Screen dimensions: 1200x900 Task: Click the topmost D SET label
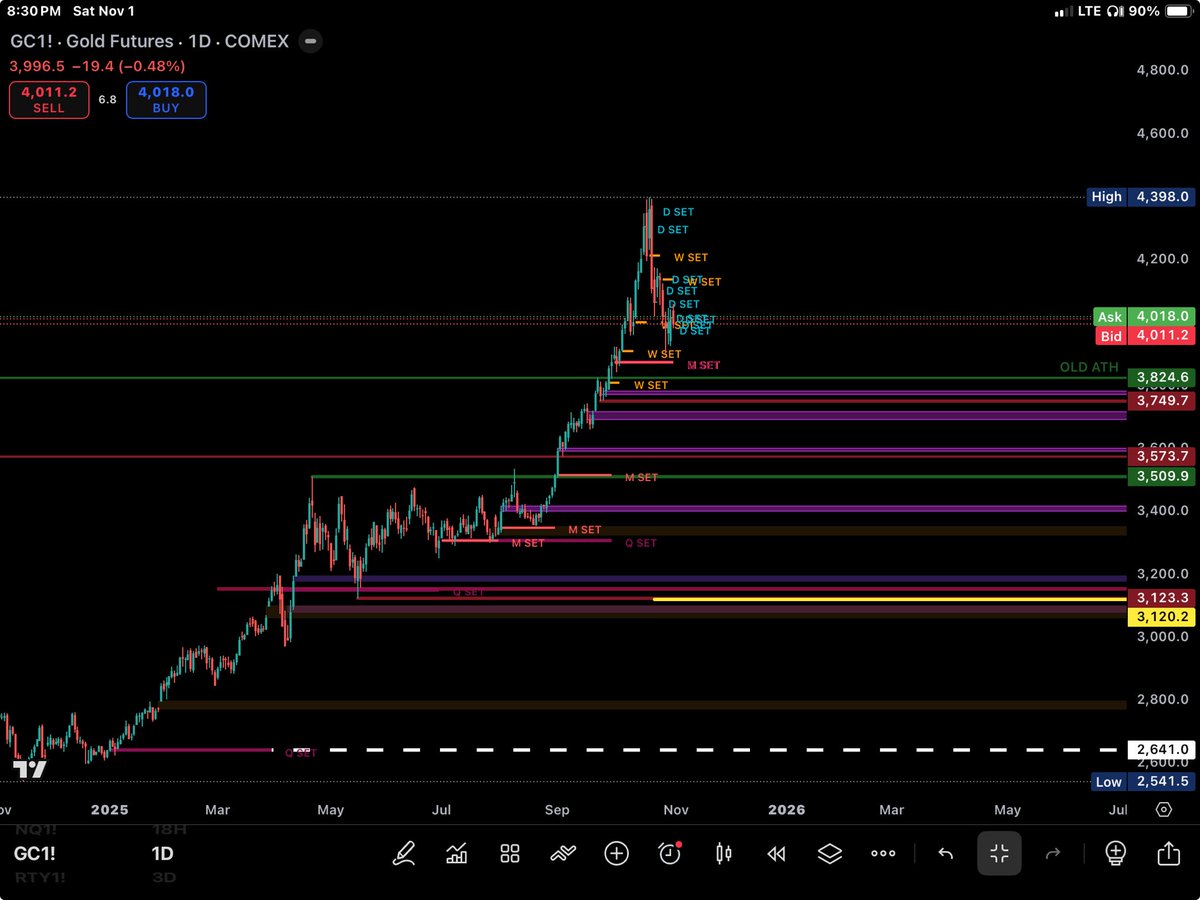coord(678,212)
